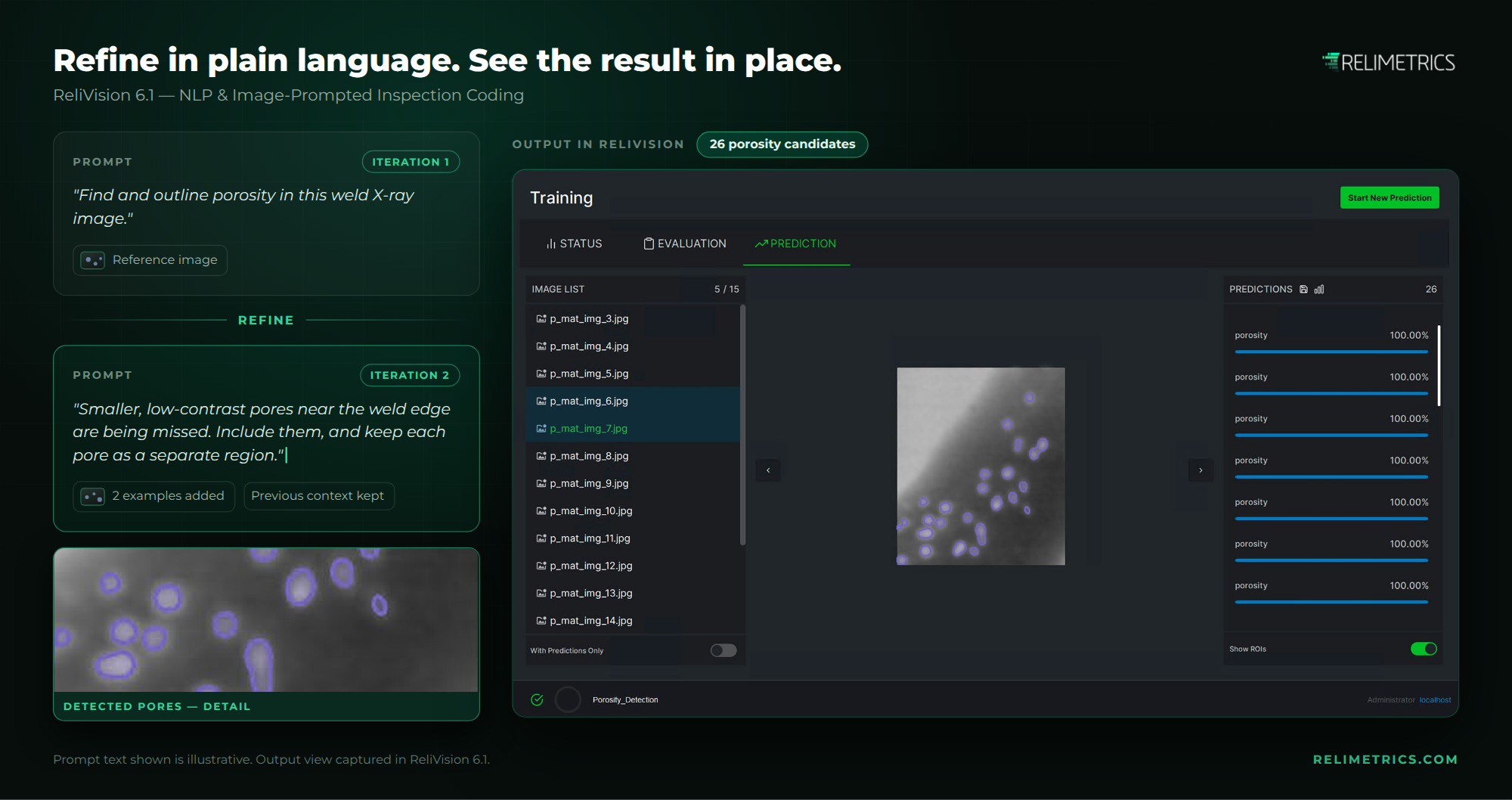Click the iteration 2 prompt text field
This screenshot has height=800, width=1512.
click(262, 432)
